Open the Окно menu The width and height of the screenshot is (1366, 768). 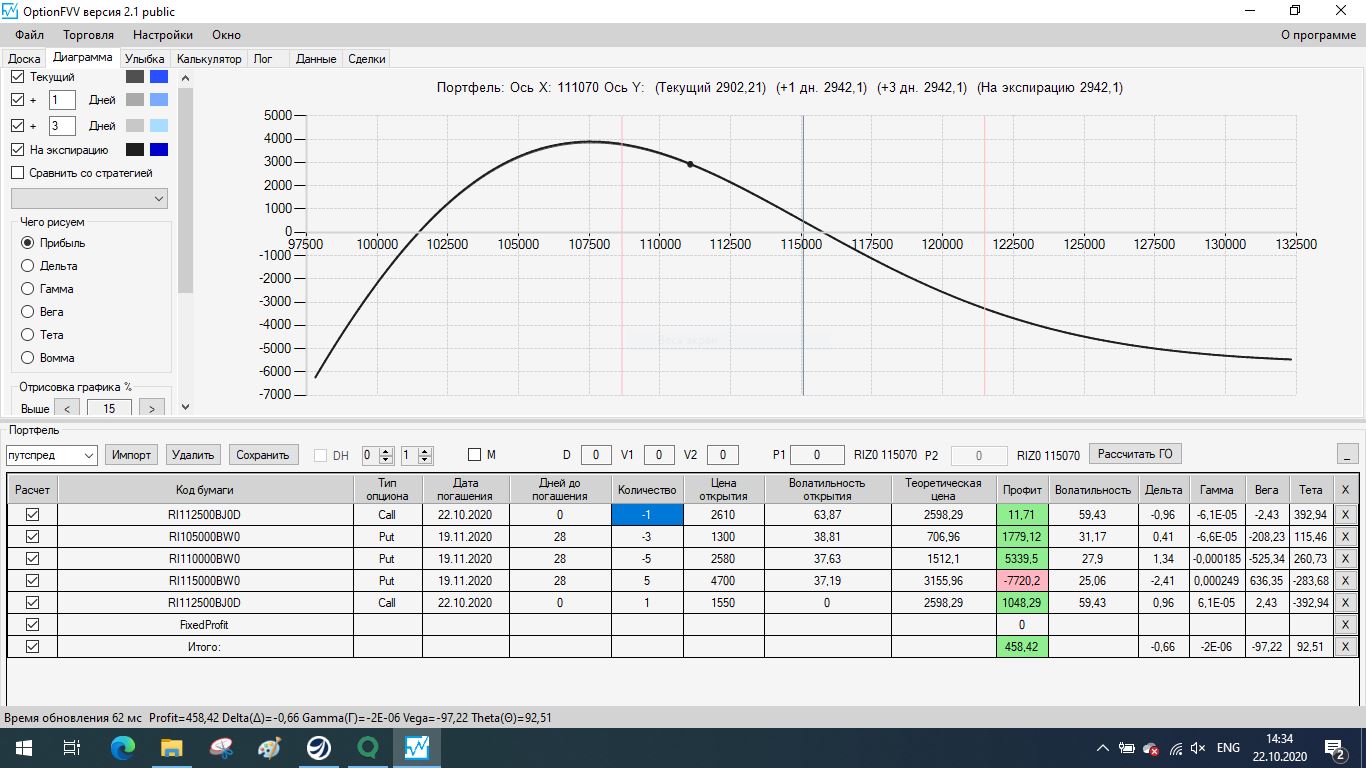click(x=226, y=35)
